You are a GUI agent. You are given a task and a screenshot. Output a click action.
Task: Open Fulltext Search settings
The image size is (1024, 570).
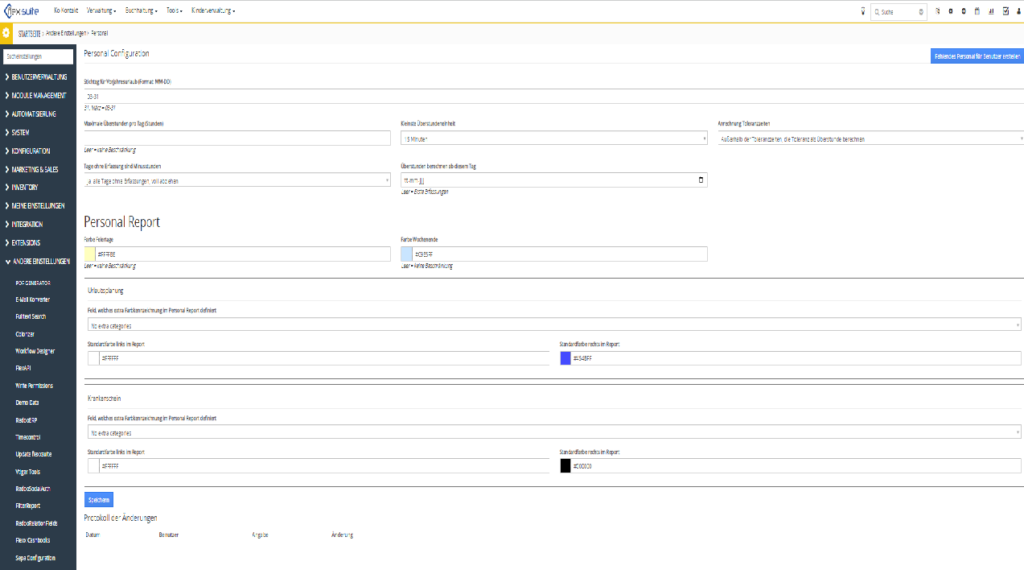click(x=31, y=317)
